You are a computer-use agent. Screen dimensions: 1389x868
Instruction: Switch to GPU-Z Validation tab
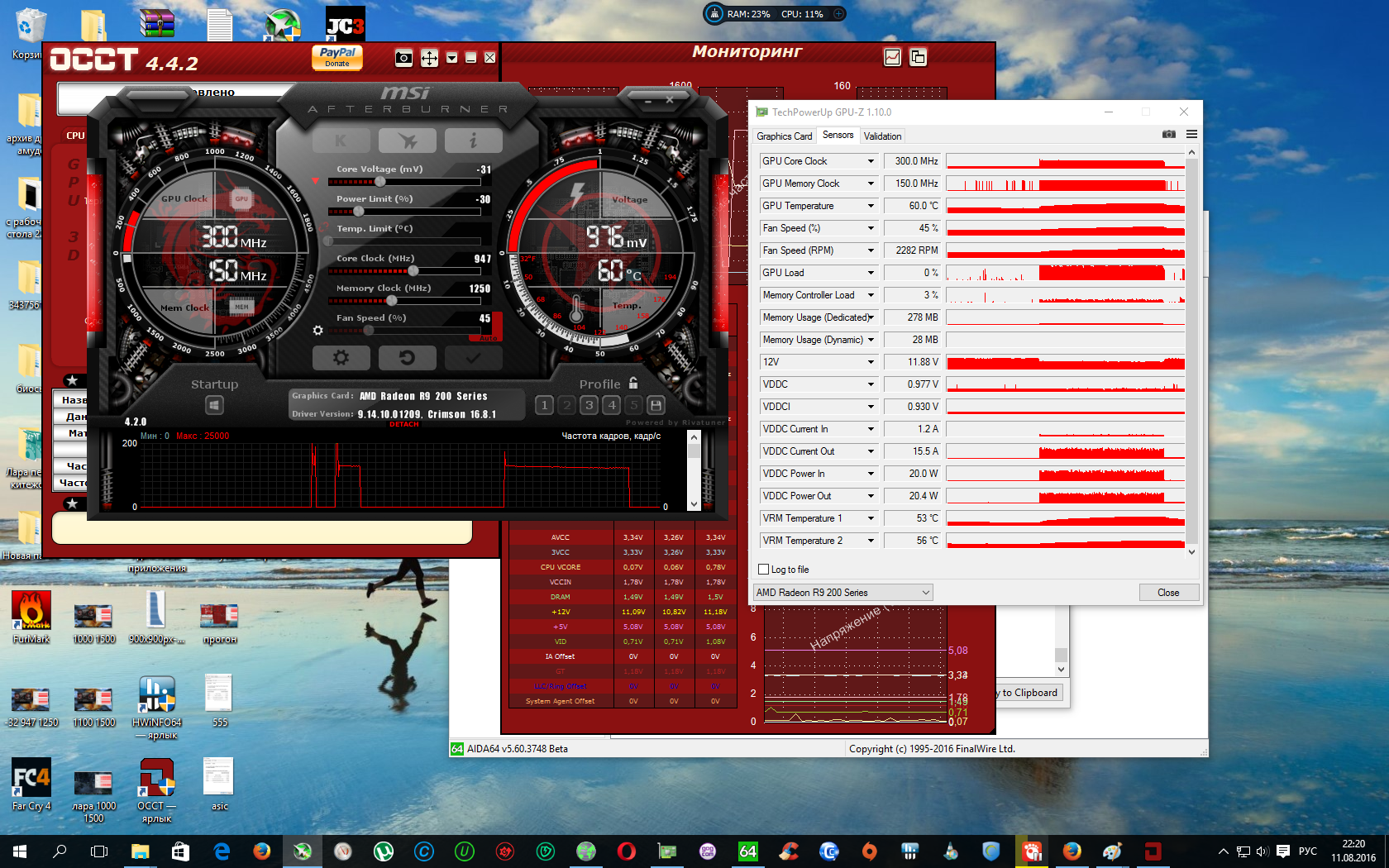[882, 136]
